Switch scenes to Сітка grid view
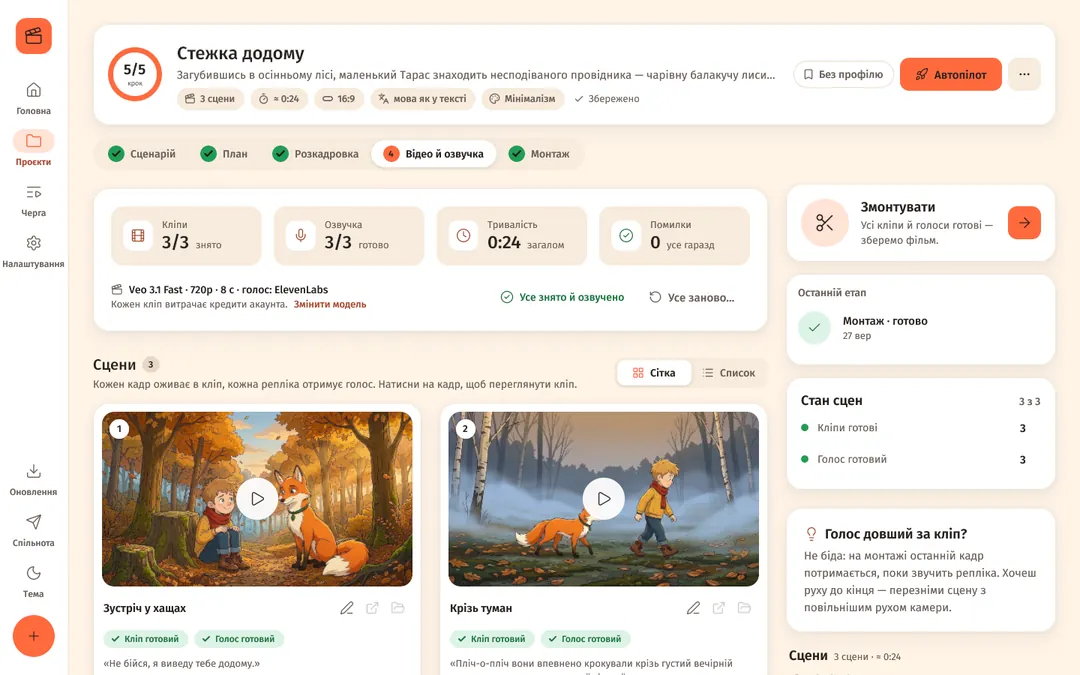 pyautogui.click(x=654, y=373)
